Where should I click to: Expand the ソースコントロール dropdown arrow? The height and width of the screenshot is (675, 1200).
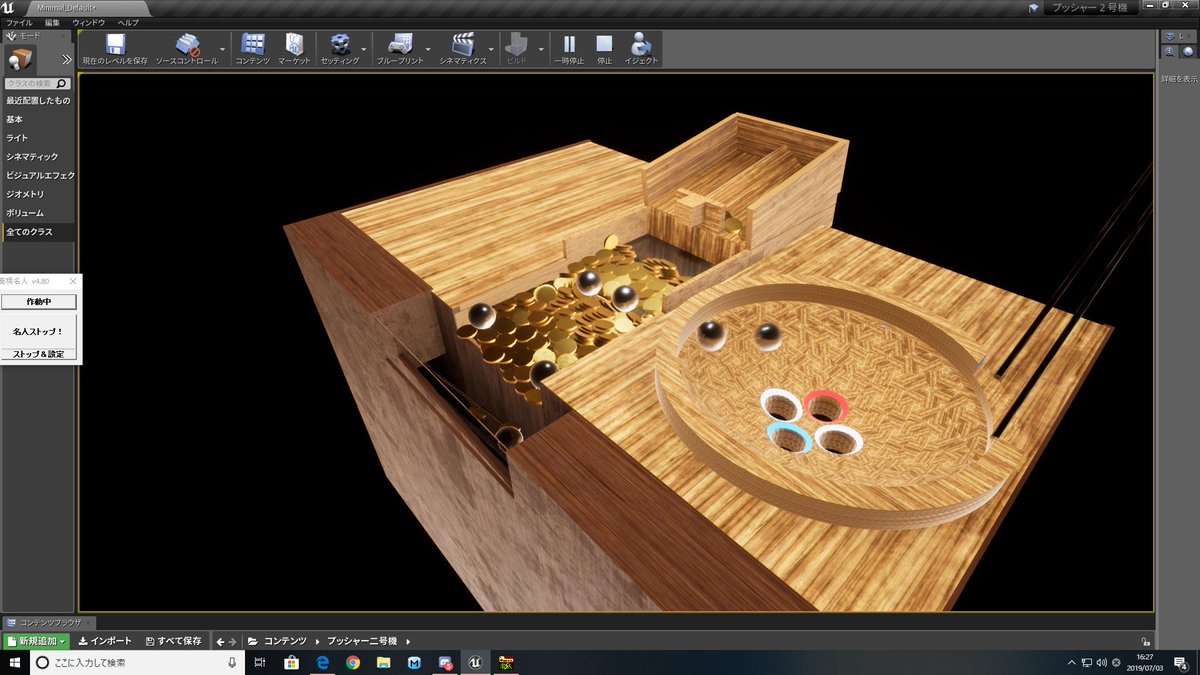point(222,48)
